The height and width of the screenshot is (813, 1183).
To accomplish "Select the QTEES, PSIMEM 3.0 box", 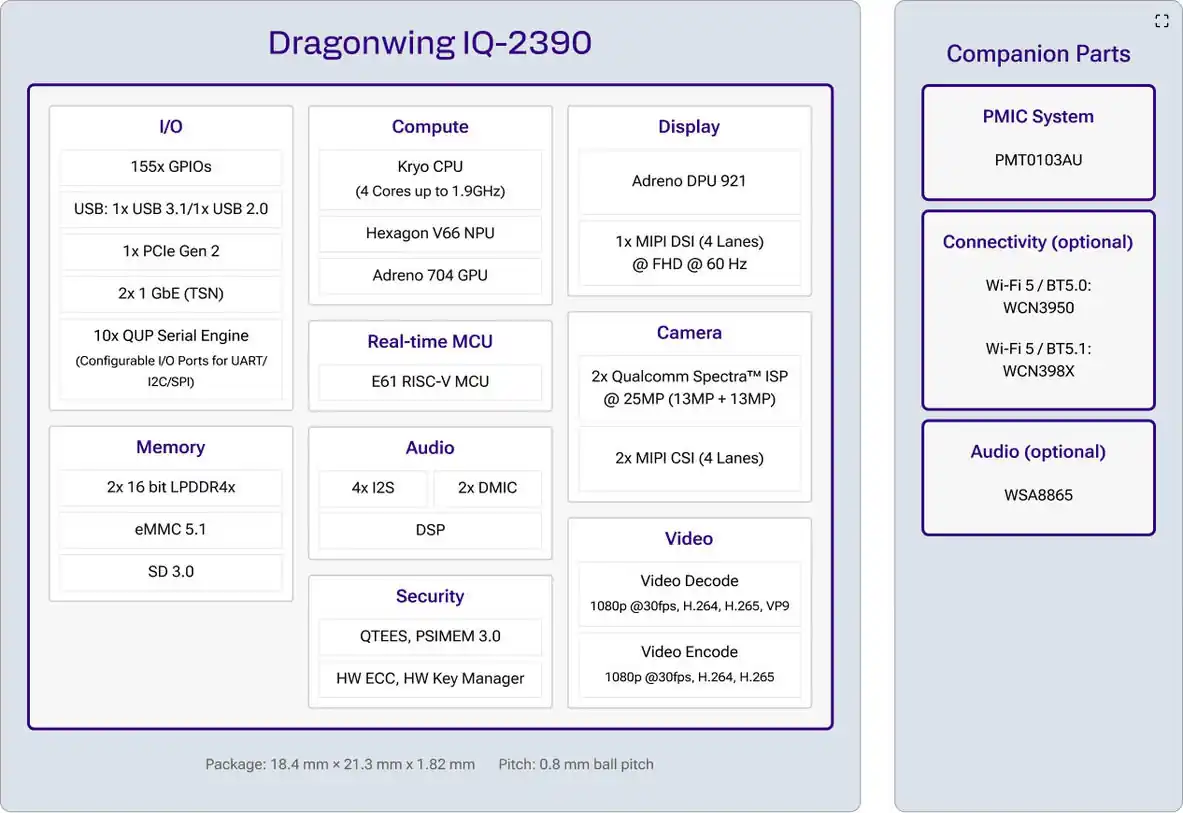I will (430, 637).
